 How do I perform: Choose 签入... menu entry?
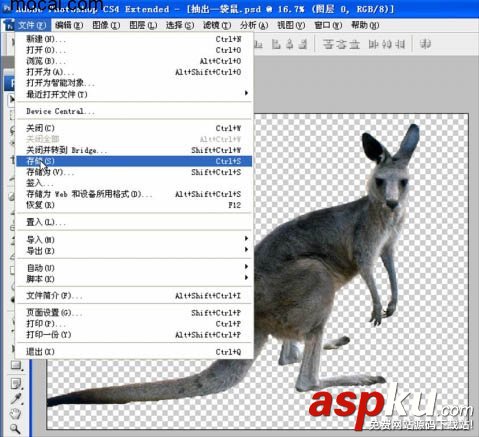134,183
